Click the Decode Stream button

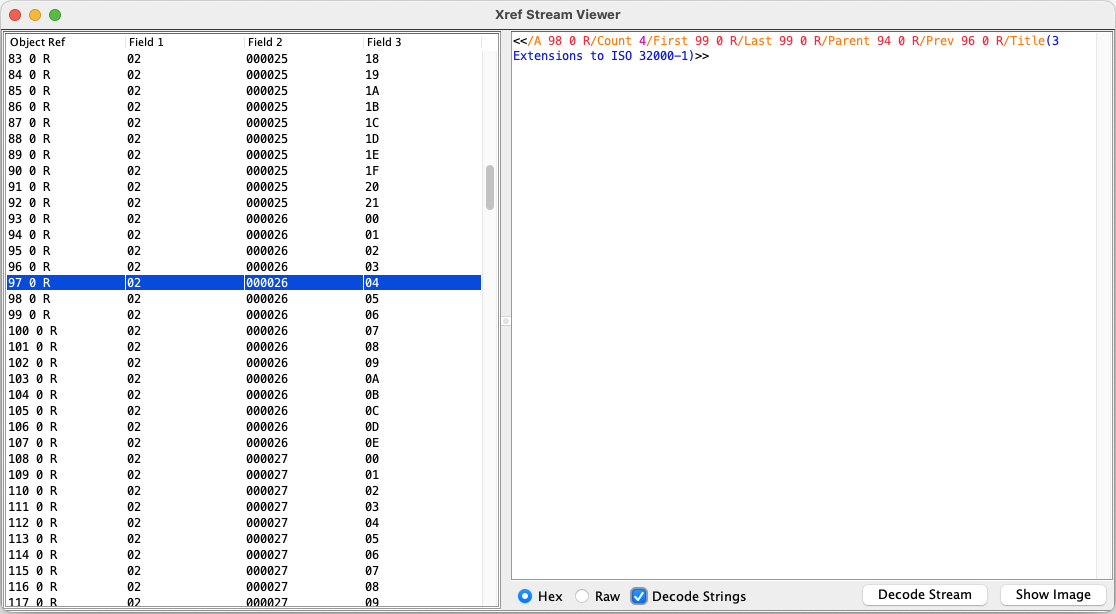(923, 594)
